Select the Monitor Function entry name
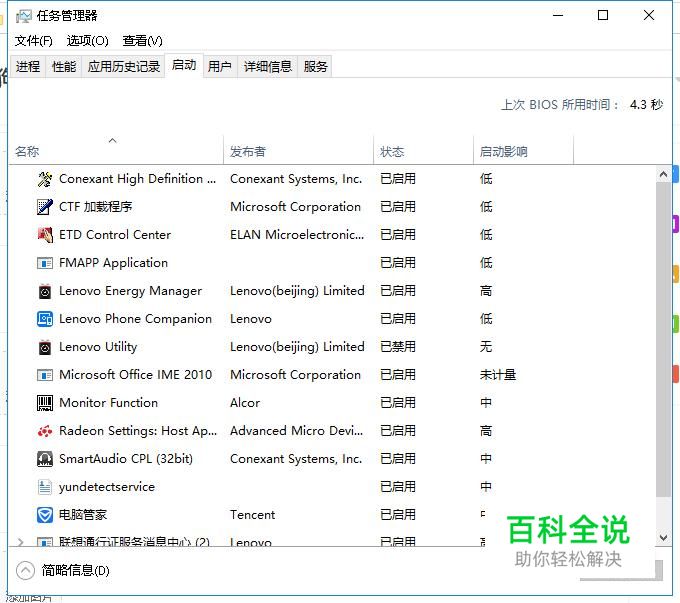680x603 pixels. point(108,403)
